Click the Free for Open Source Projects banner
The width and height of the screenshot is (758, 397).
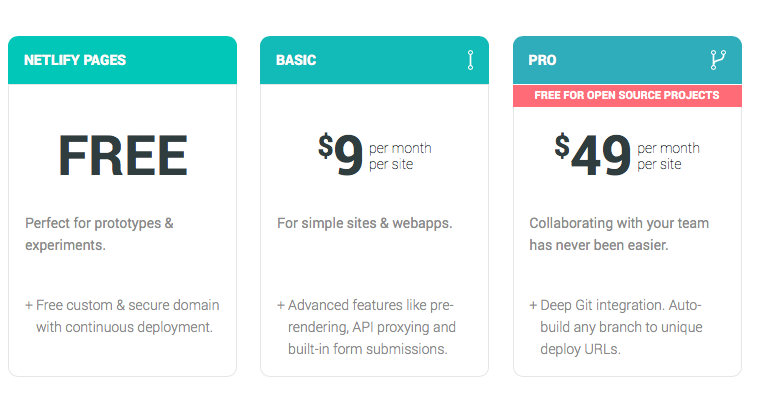(x=627, y=95)
